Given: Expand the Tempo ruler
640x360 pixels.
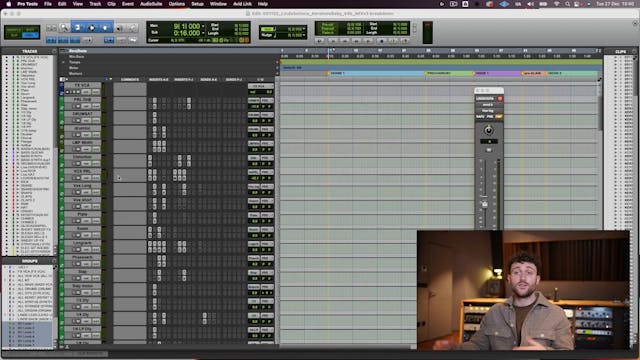Looking at the screenshot, I should (64, 62).
